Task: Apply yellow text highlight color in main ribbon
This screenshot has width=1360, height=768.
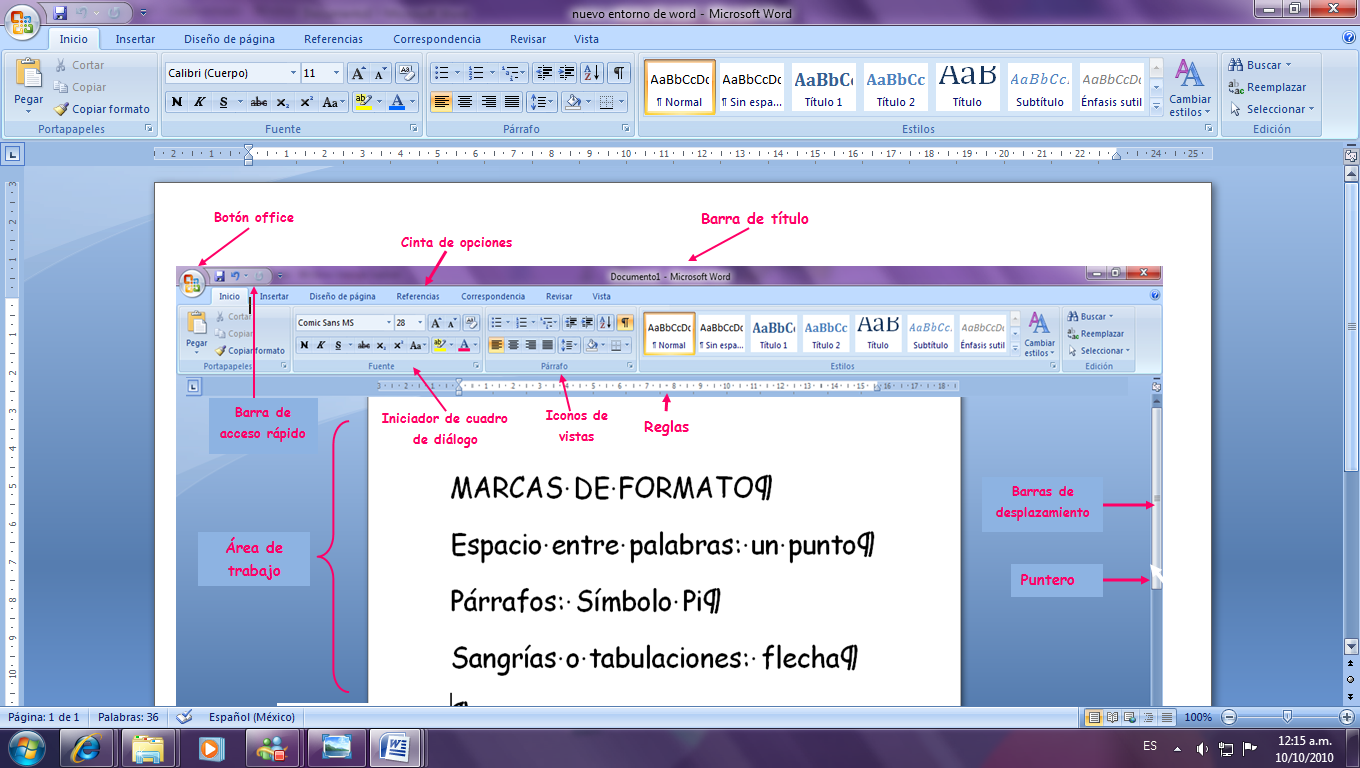Action: (361, 102)
